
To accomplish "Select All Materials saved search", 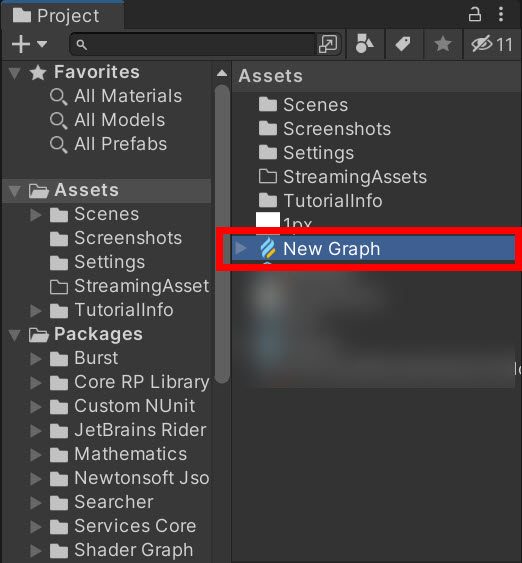I will click(128, 96).
